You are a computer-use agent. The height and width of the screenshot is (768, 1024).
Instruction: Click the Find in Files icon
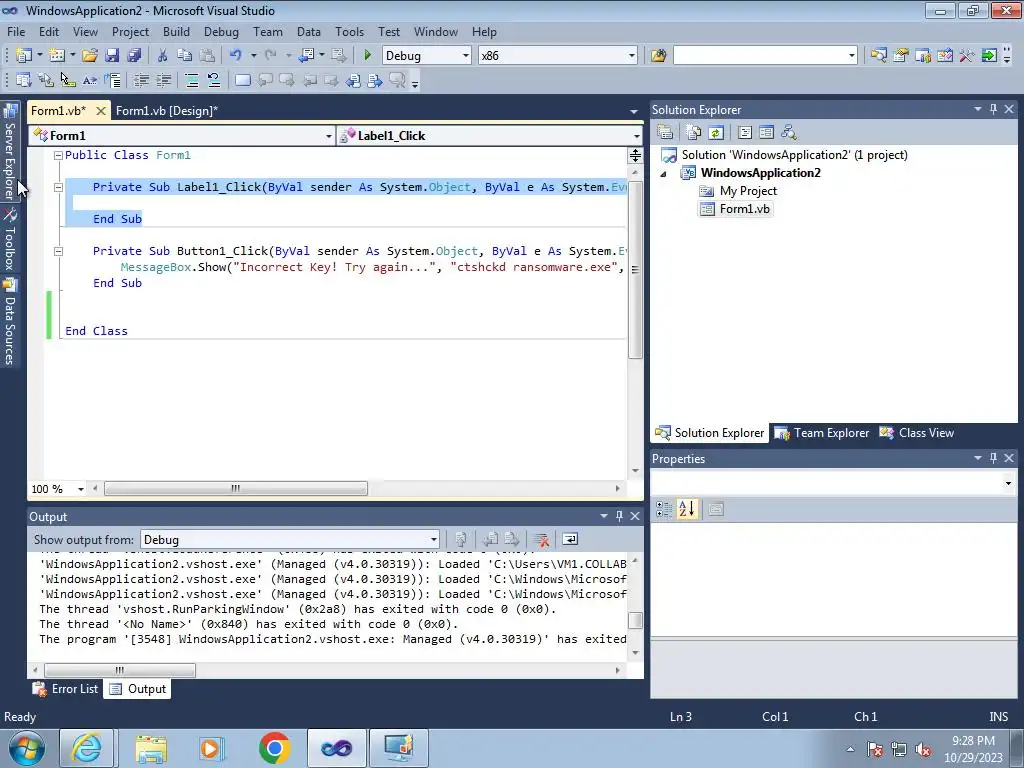(x=658, y=56)
